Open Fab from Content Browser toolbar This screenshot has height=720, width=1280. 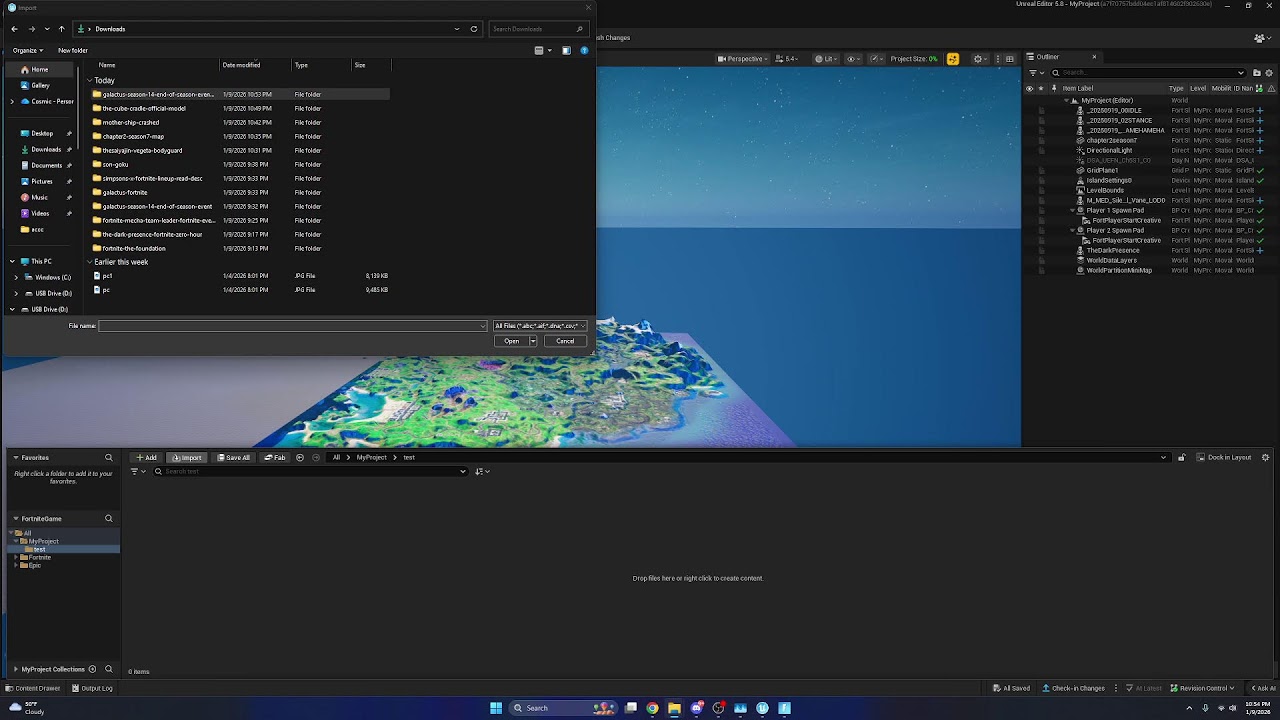[275, 458]
